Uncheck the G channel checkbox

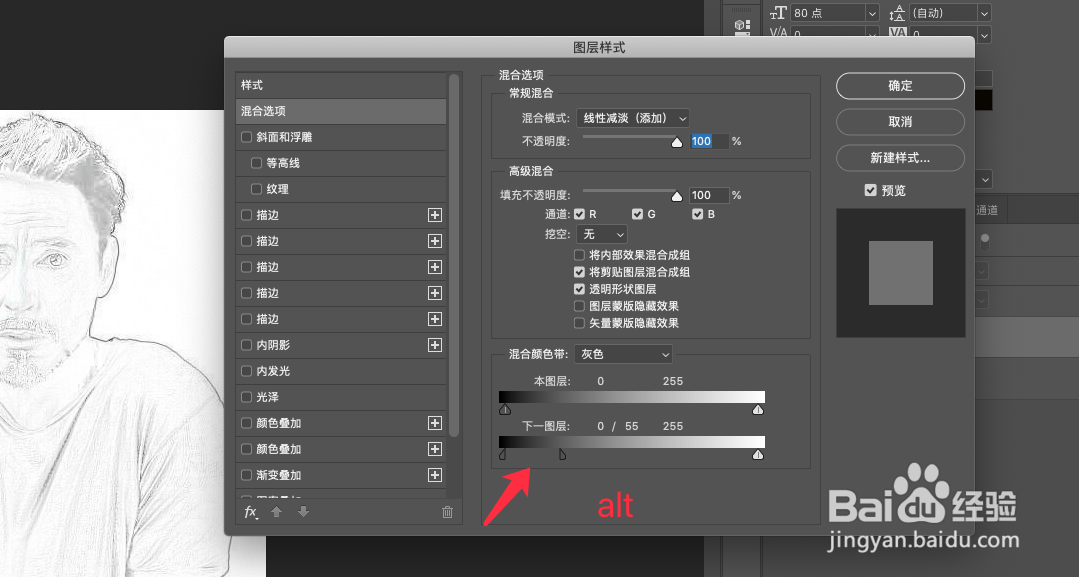637,214
